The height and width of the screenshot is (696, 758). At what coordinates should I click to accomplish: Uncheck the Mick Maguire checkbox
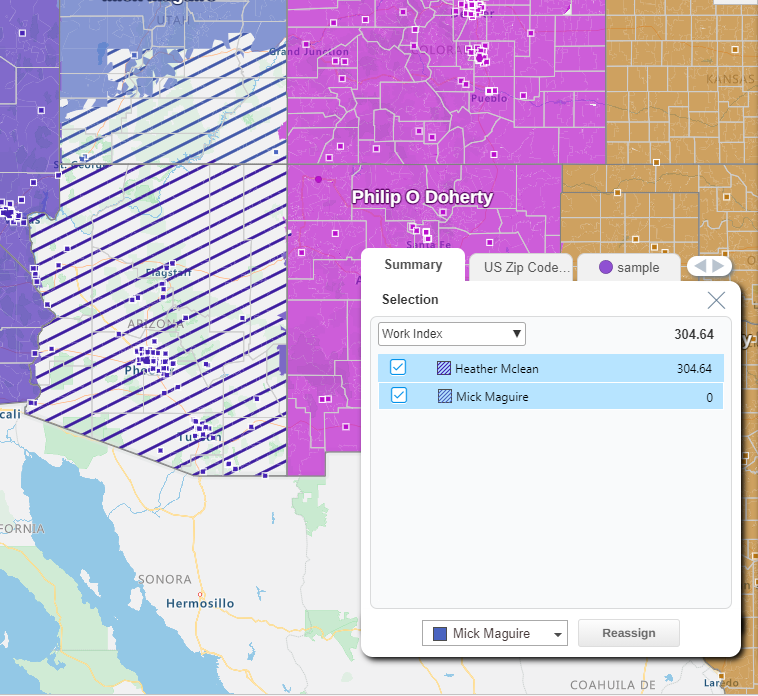pyautogui.click(x=398, y=395)
